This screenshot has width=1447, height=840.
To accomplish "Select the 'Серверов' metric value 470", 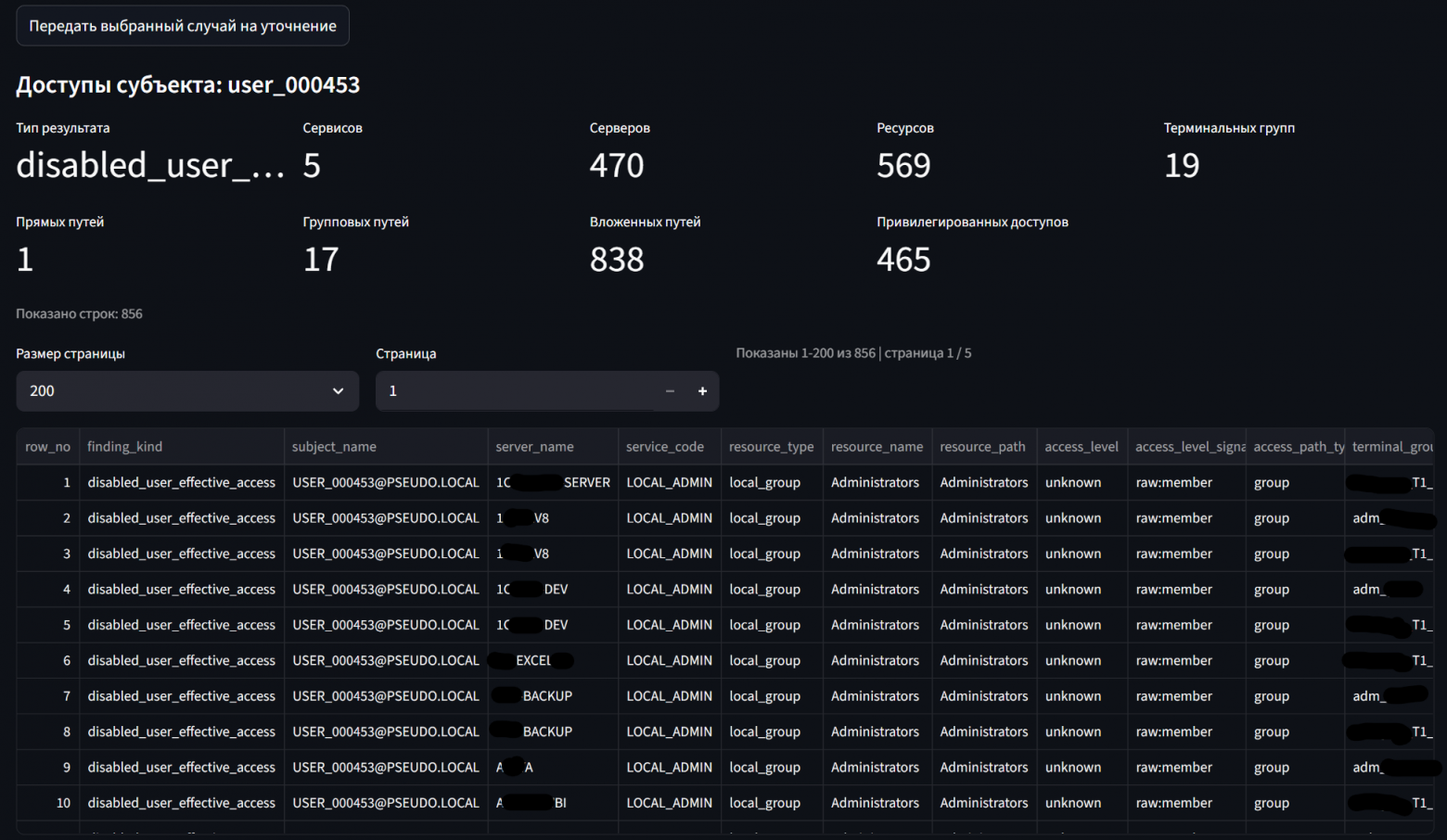I will (617, 165).
